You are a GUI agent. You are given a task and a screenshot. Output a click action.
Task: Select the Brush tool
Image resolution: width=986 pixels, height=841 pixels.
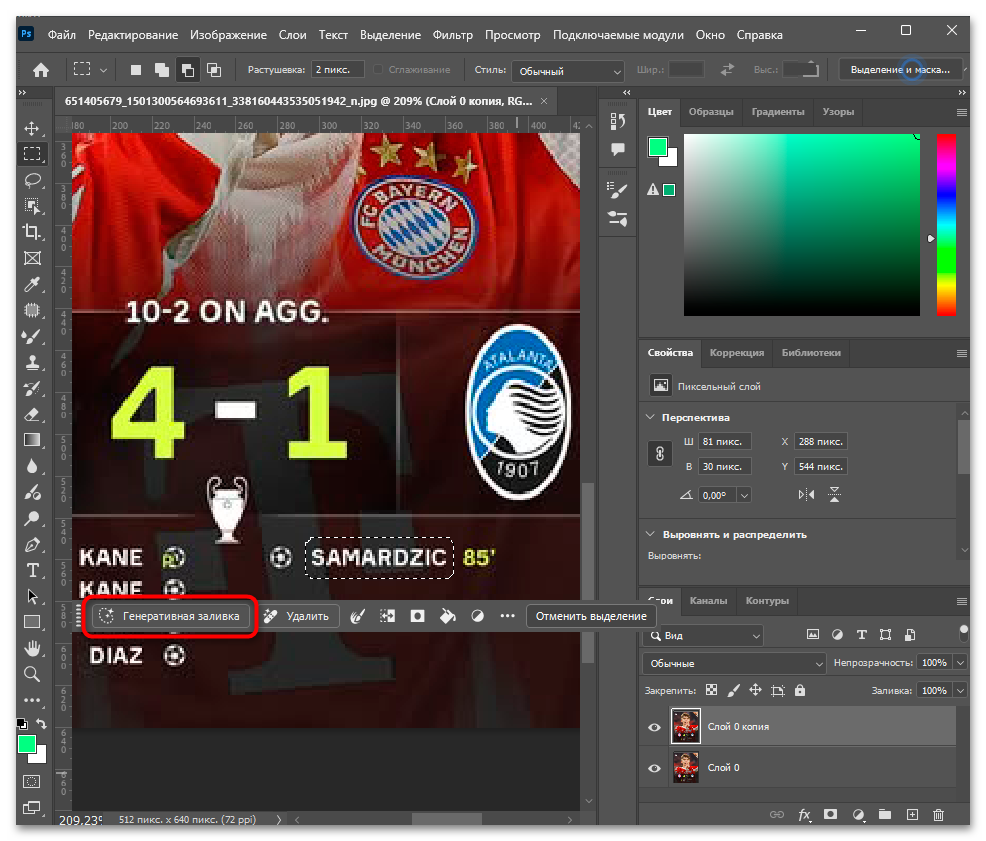click(x=32, y=337)
